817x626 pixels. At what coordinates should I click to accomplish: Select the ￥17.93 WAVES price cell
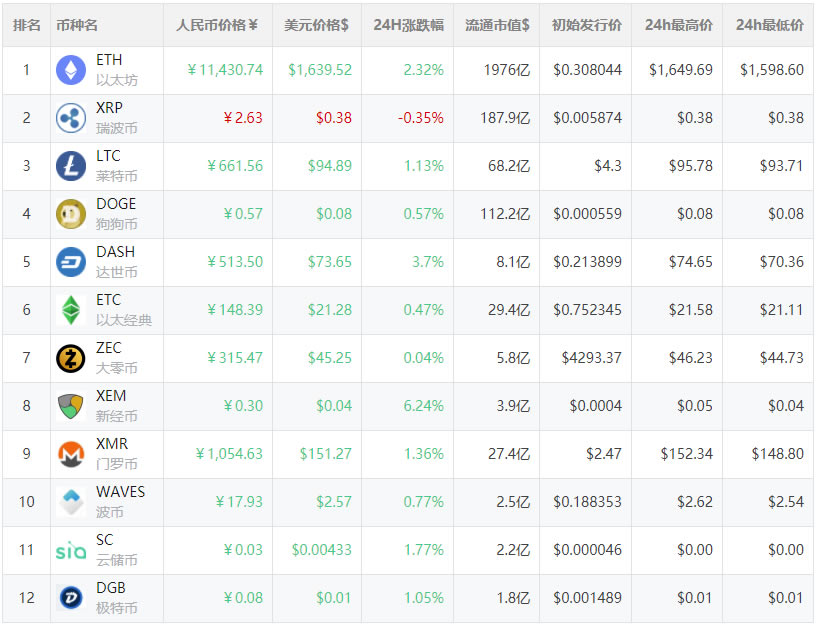pyautogui.click(x=239, y=502)
